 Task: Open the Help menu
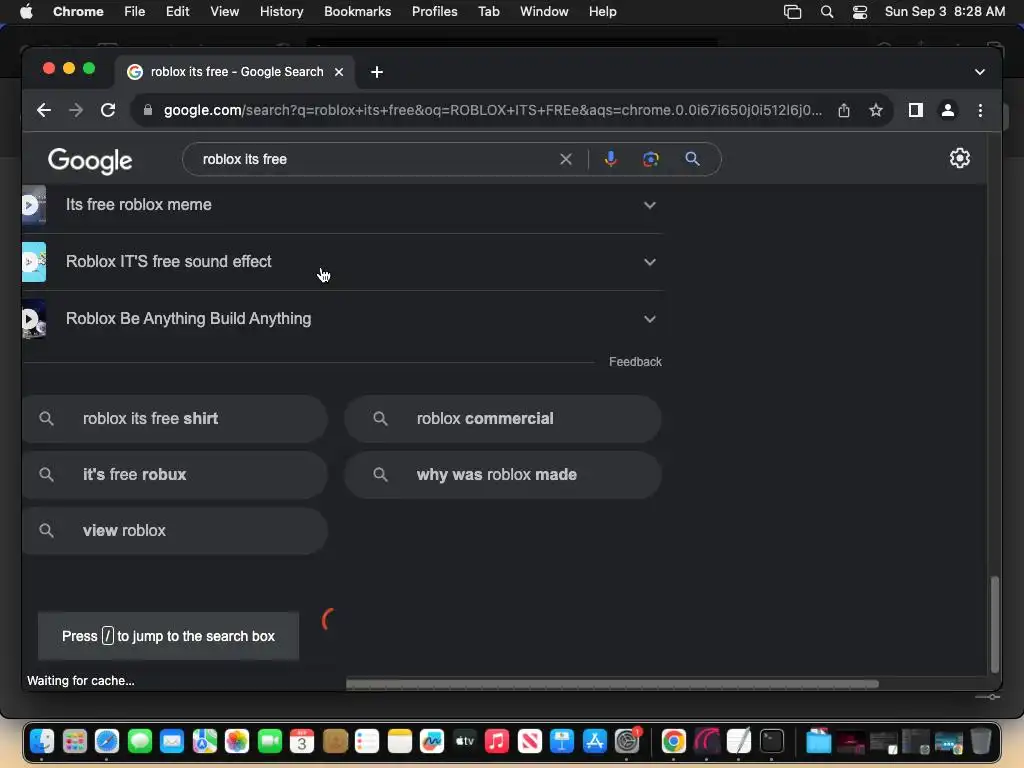tap(602, 11)
